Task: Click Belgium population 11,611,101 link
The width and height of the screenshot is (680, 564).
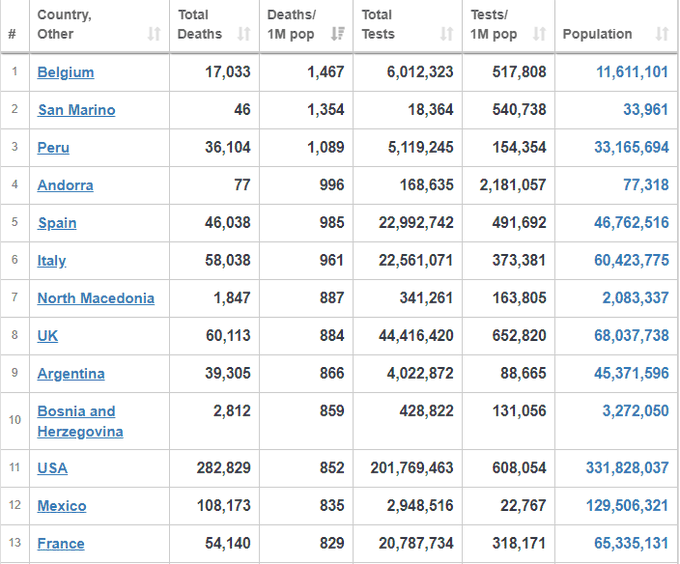Action: point(632,72)
